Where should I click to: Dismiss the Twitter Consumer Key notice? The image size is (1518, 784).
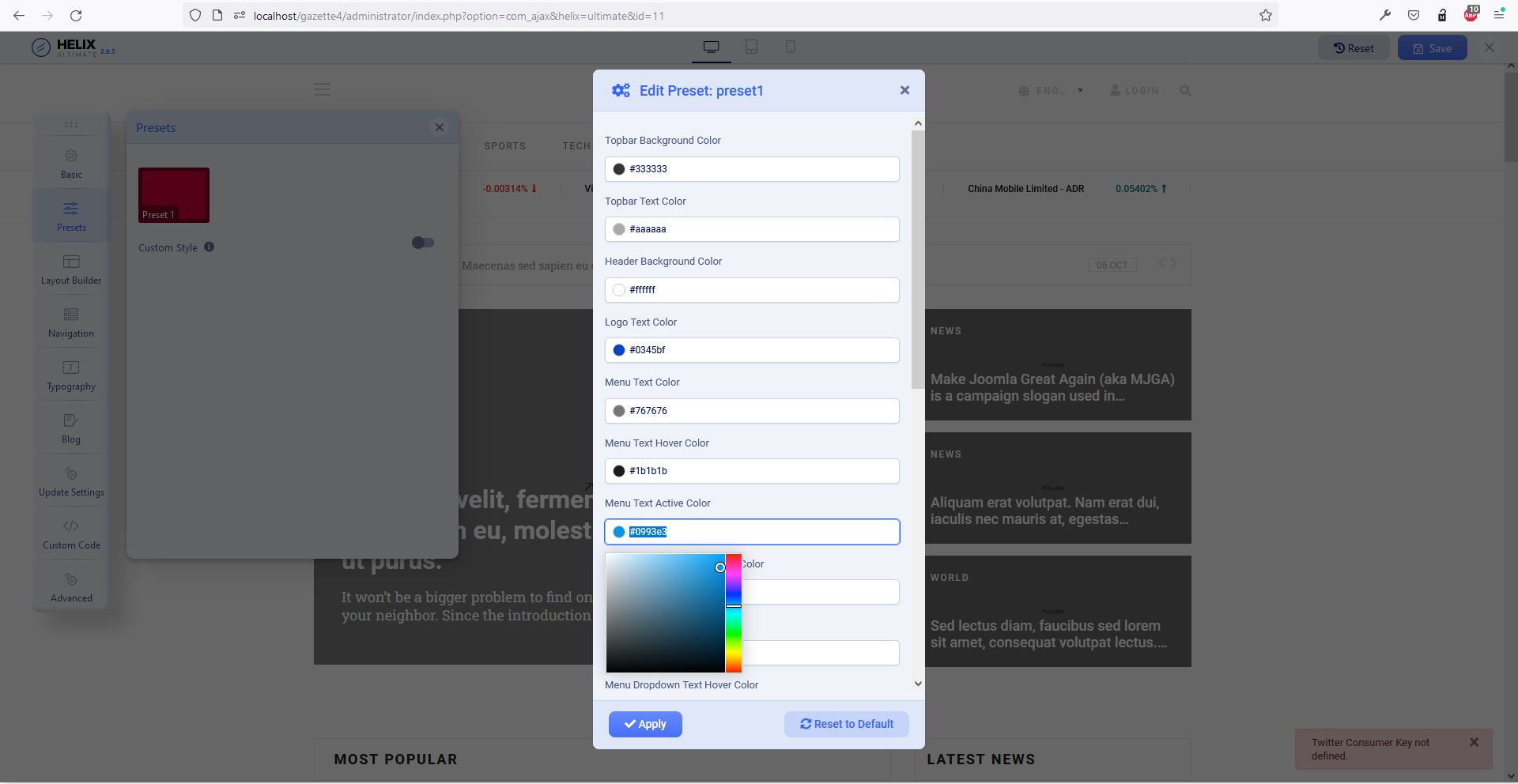click(1474, 742)
